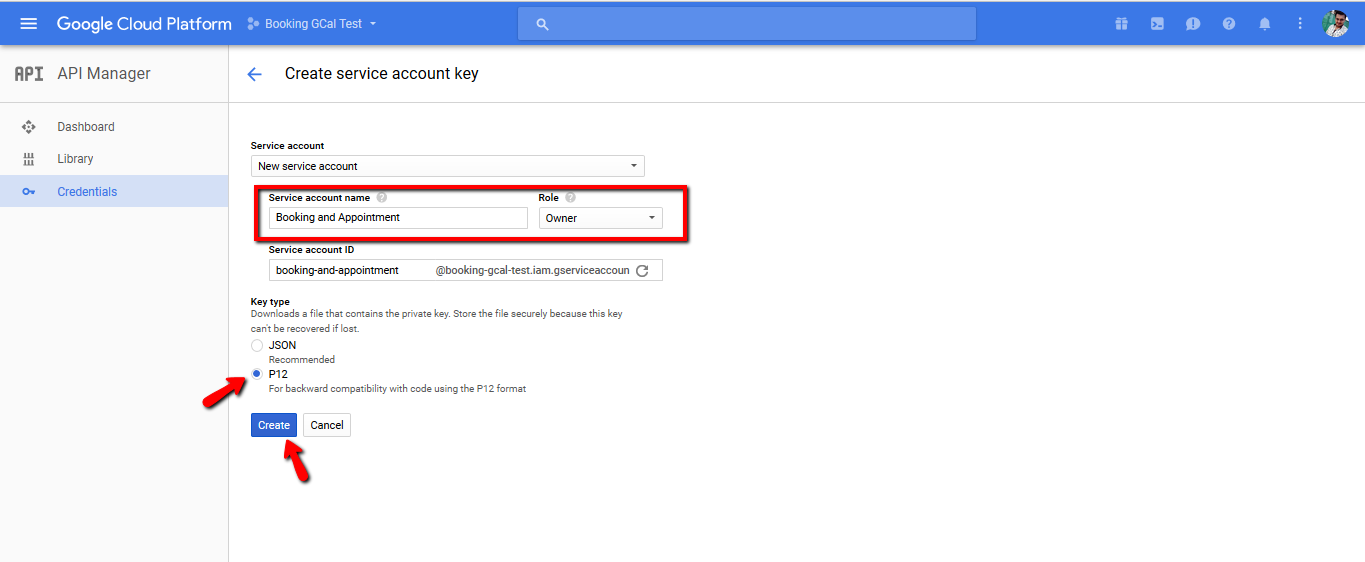Click the Key type label
The height and width of the screenshot is (562, 1365).
(270, 302)
